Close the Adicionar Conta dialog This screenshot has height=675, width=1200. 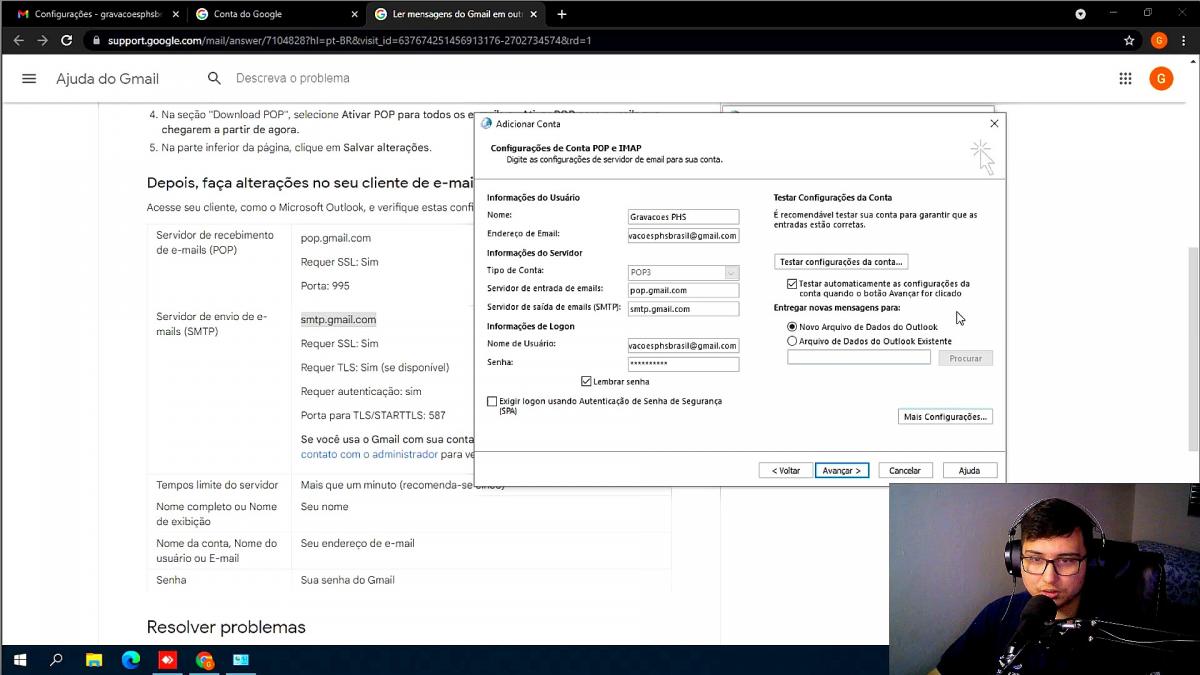click(x=994, y=123)
